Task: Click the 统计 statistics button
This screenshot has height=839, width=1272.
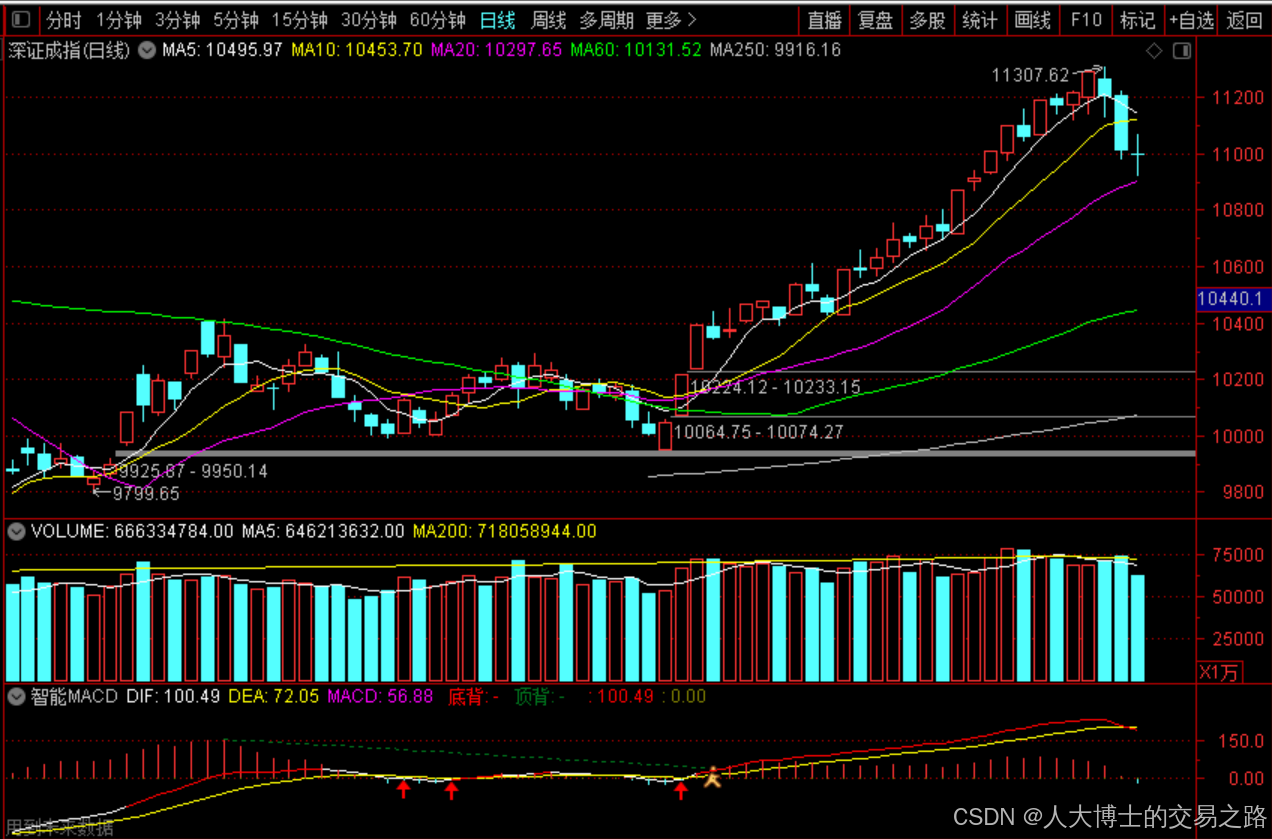Action: click(980, 20)
